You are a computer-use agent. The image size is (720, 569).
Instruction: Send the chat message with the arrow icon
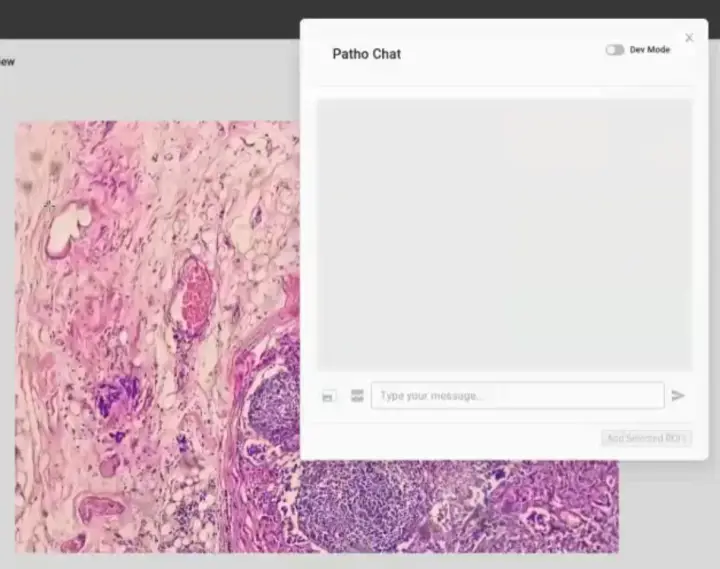point(678,395)
